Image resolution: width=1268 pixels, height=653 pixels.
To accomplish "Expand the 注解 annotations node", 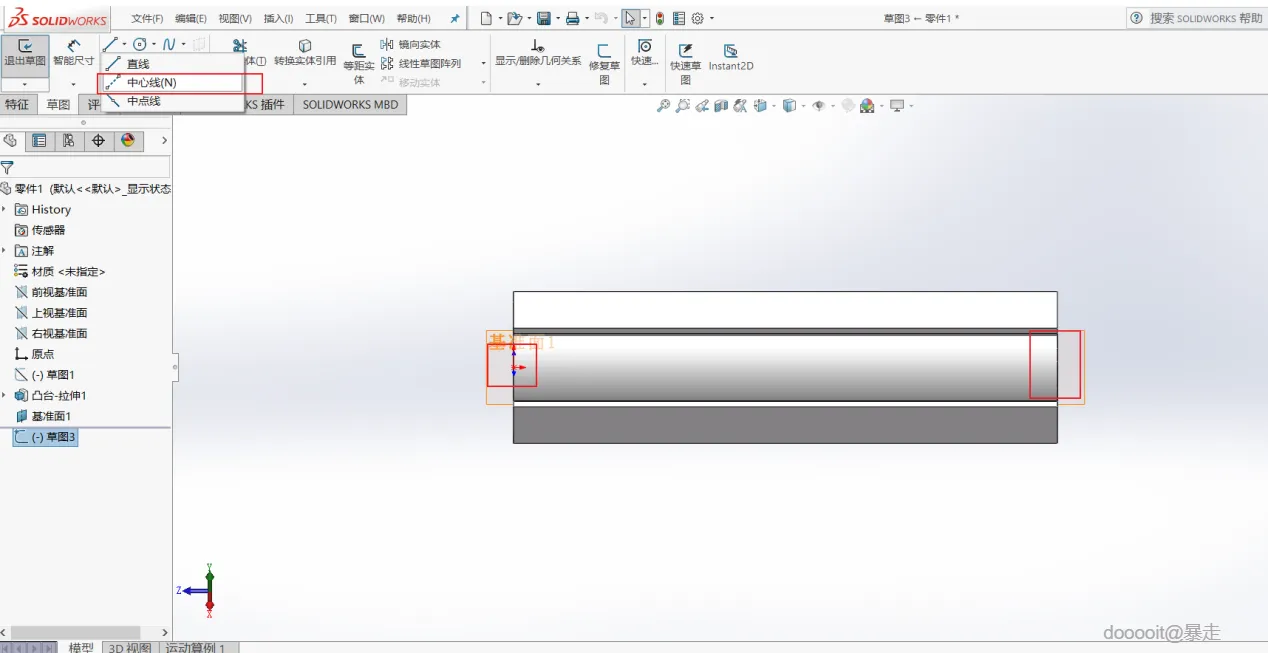I will pos(5,250).
